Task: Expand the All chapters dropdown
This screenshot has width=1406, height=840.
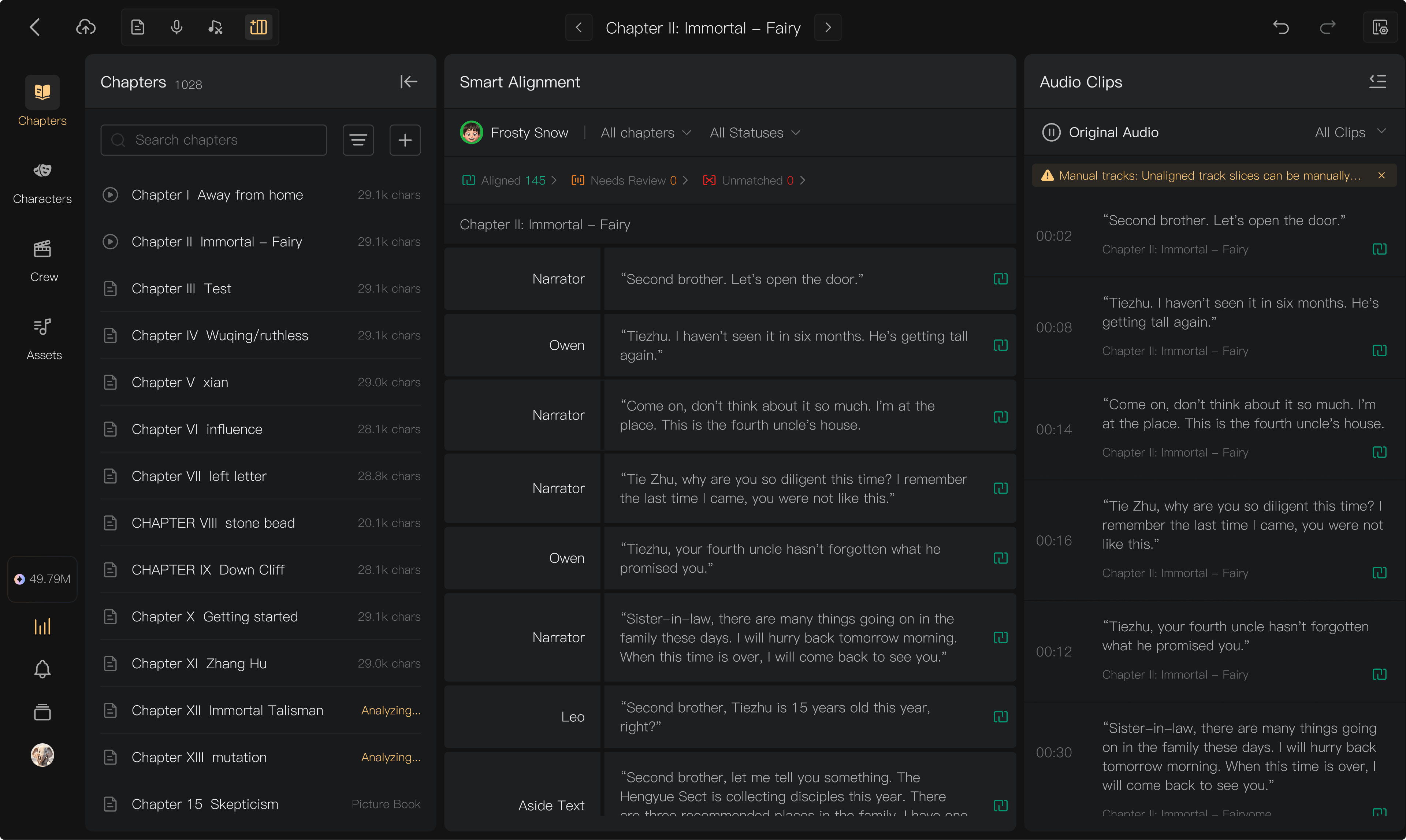Action: point(646,133)
